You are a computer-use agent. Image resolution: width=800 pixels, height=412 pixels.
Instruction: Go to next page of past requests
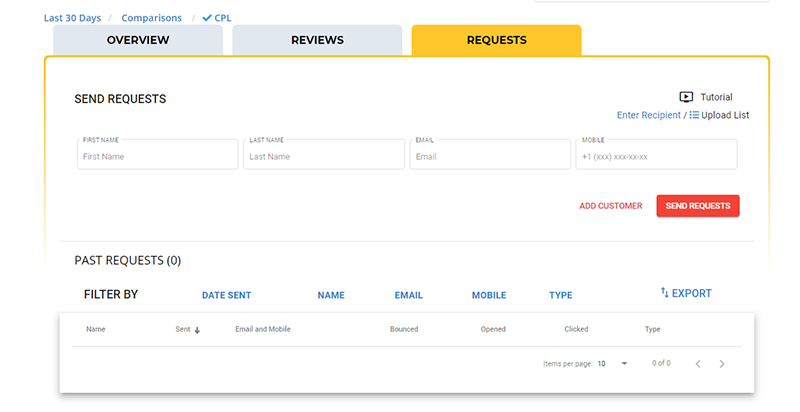click(x=722, y=364)
